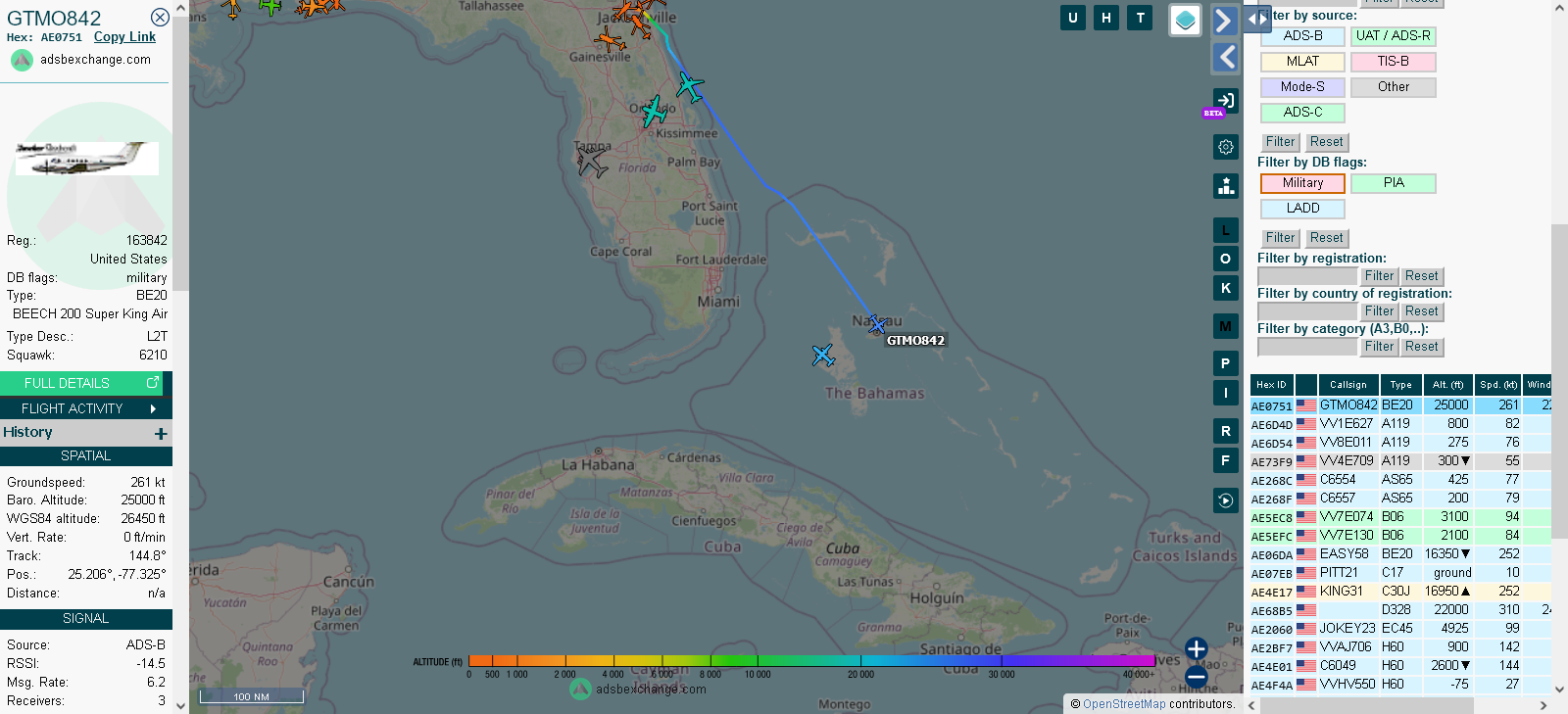The width and height of the screenshot is (1568, 714).
Task: Click the F map option button
Action: pos(1225,459)
